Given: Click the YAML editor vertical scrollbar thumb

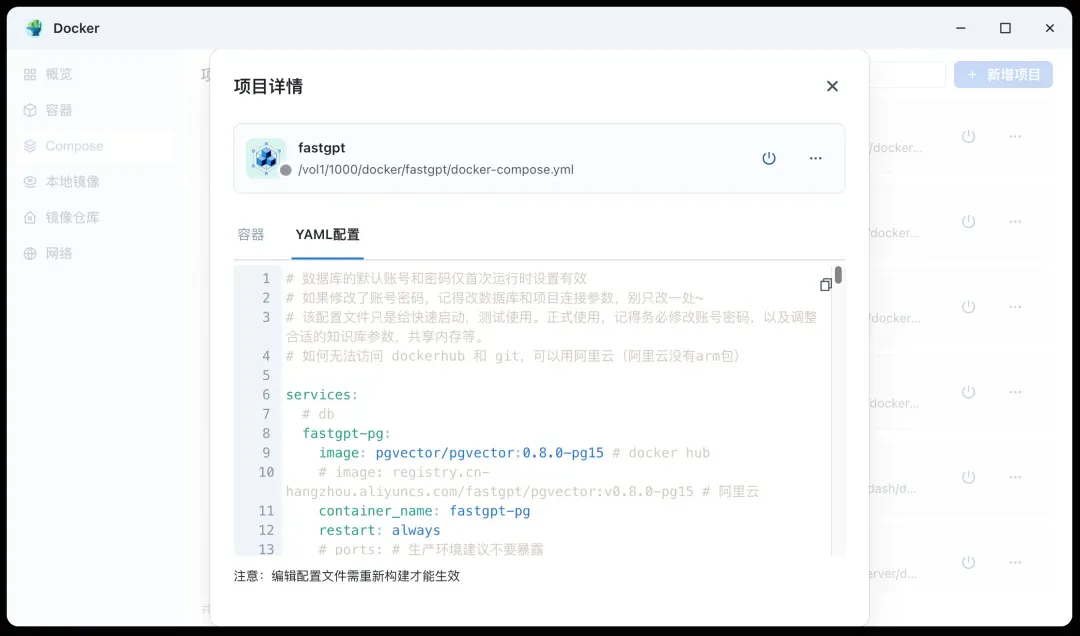Looking at the screenshot, I should click(x=838, y=275).
